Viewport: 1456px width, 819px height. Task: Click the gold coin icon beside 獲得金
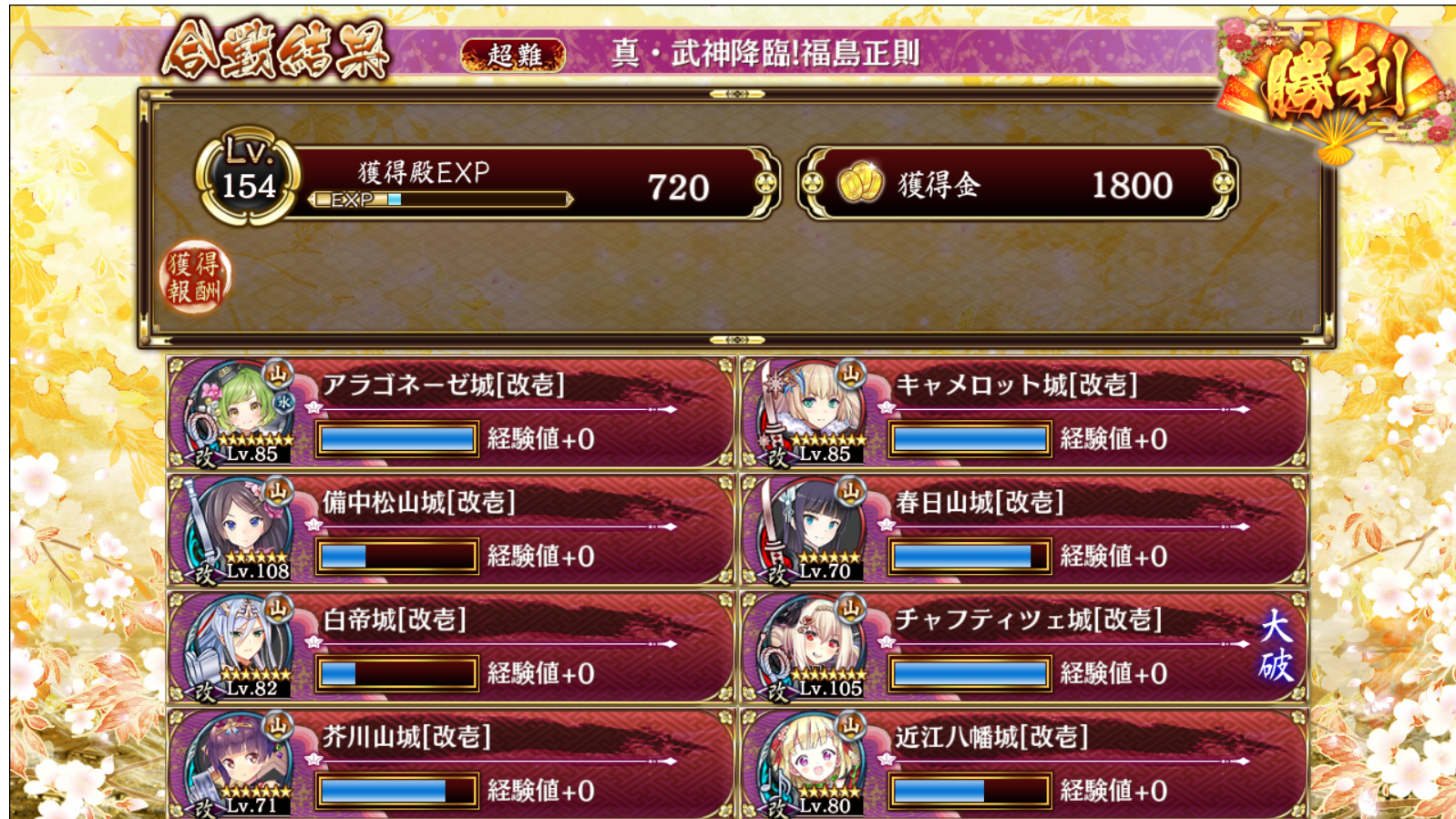(x=859, y=183)
